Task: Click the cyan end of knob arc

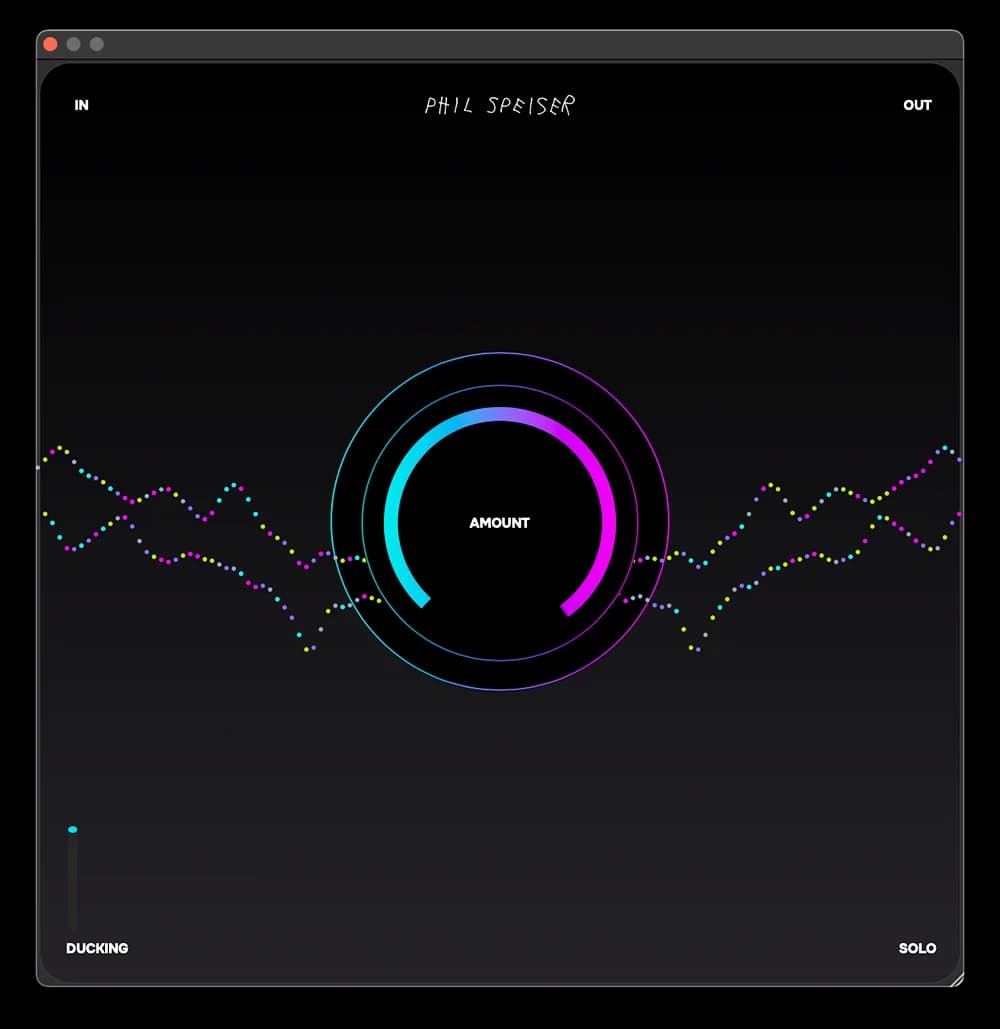Action: [423, 600]
